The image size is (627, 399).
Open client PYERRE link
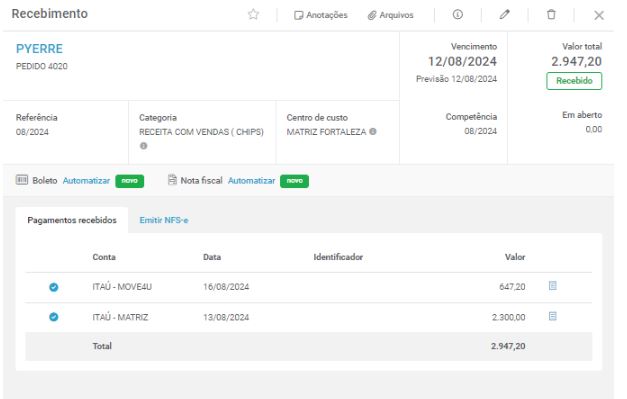point(39,49)
